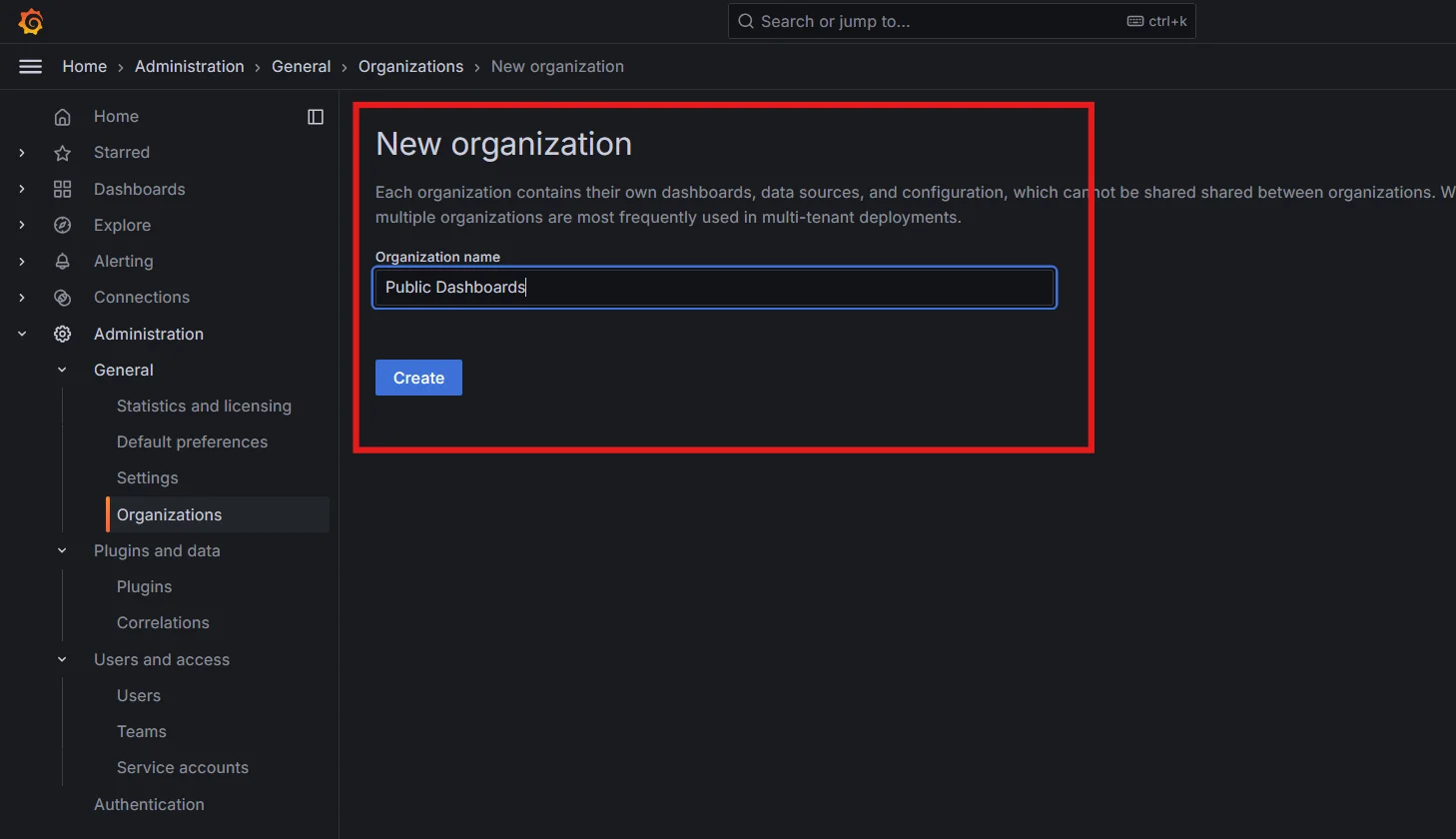
Task: Select the Home house icon in sidebar
Action: pyautogui.click(x=61, y=116)
